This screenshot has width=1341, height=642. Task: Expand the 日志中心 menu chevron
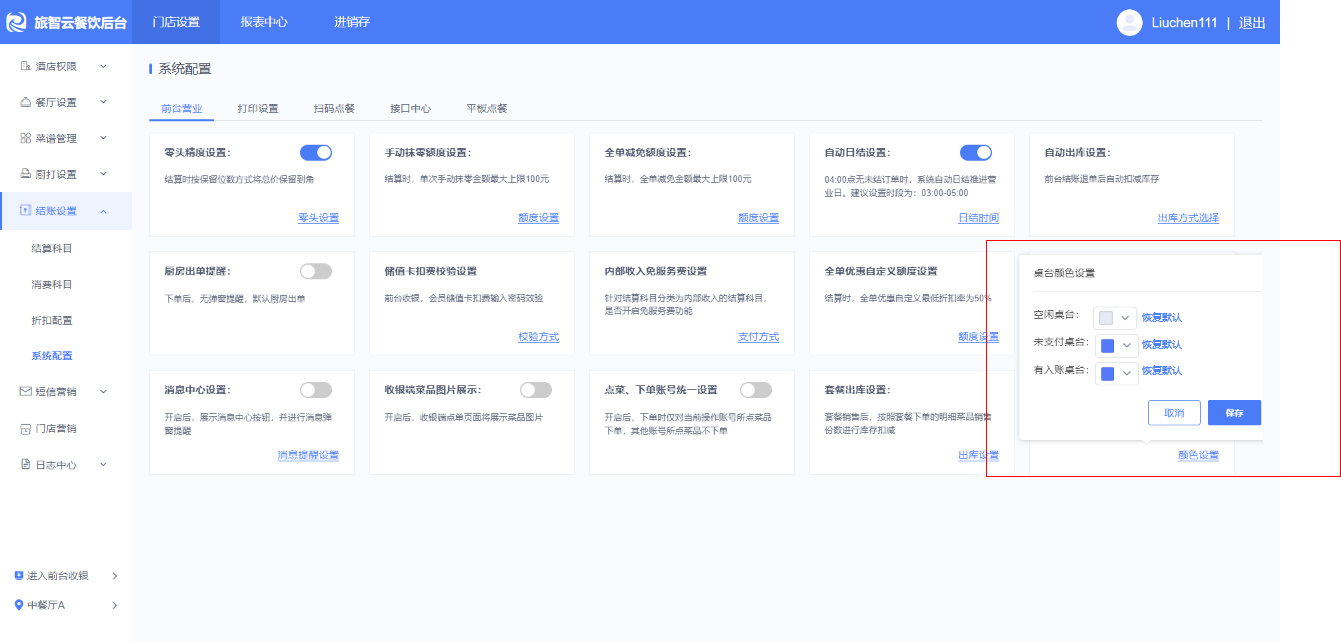click(x=103, y=465)
